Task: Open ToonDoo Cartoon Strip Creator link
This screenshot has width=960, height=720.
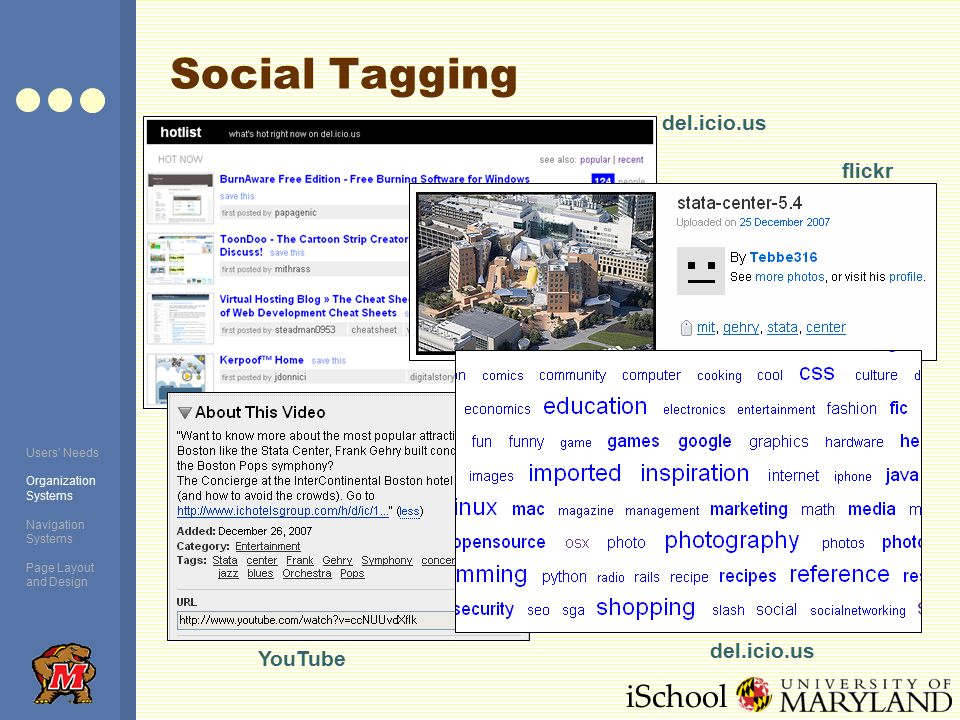Action: click(313, 245)
